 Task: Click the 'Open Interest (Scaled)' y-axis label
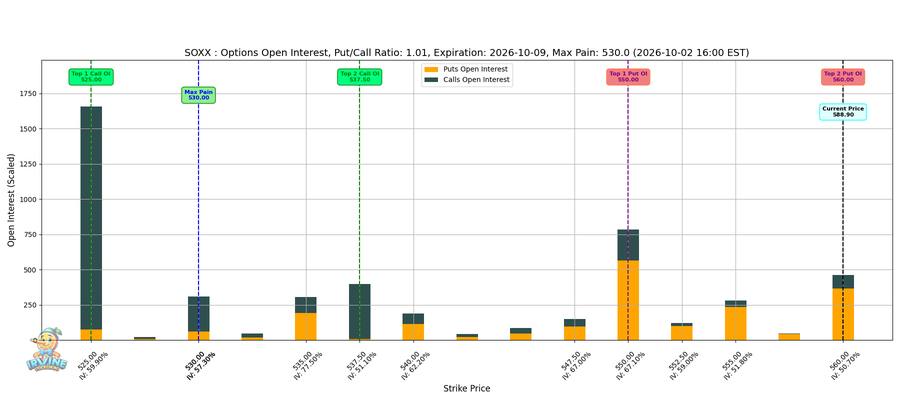[x=11, y=200]
